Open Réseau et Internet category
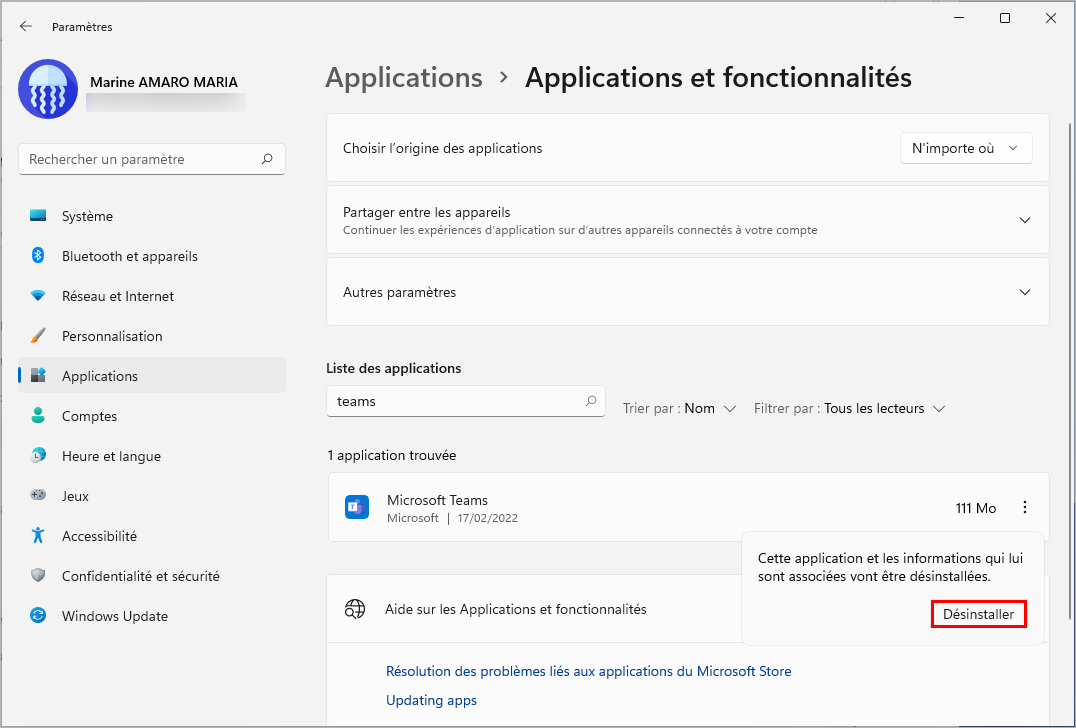1076x728 pixels. point(152,296)
